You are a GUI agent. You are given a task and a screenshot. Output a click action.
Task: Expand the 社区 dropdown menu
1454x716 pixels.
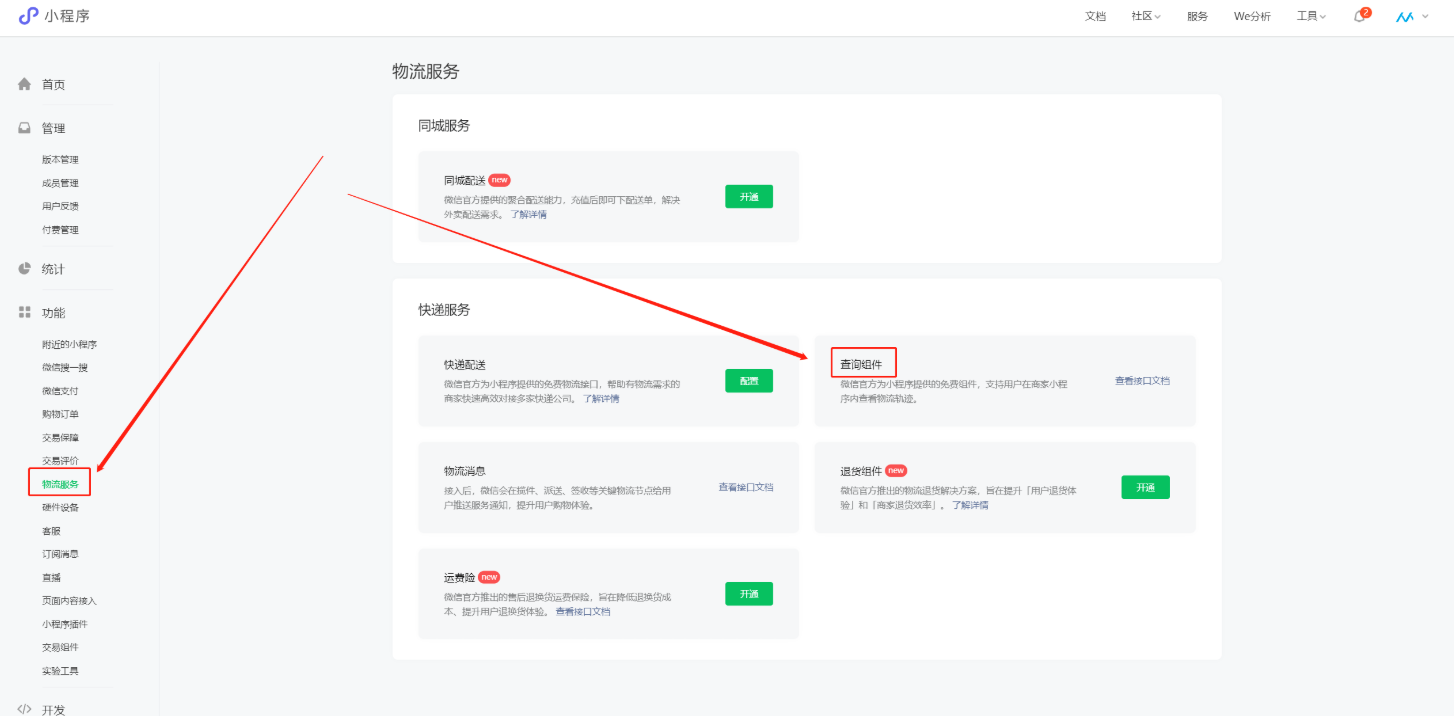tap(1145, 16)
